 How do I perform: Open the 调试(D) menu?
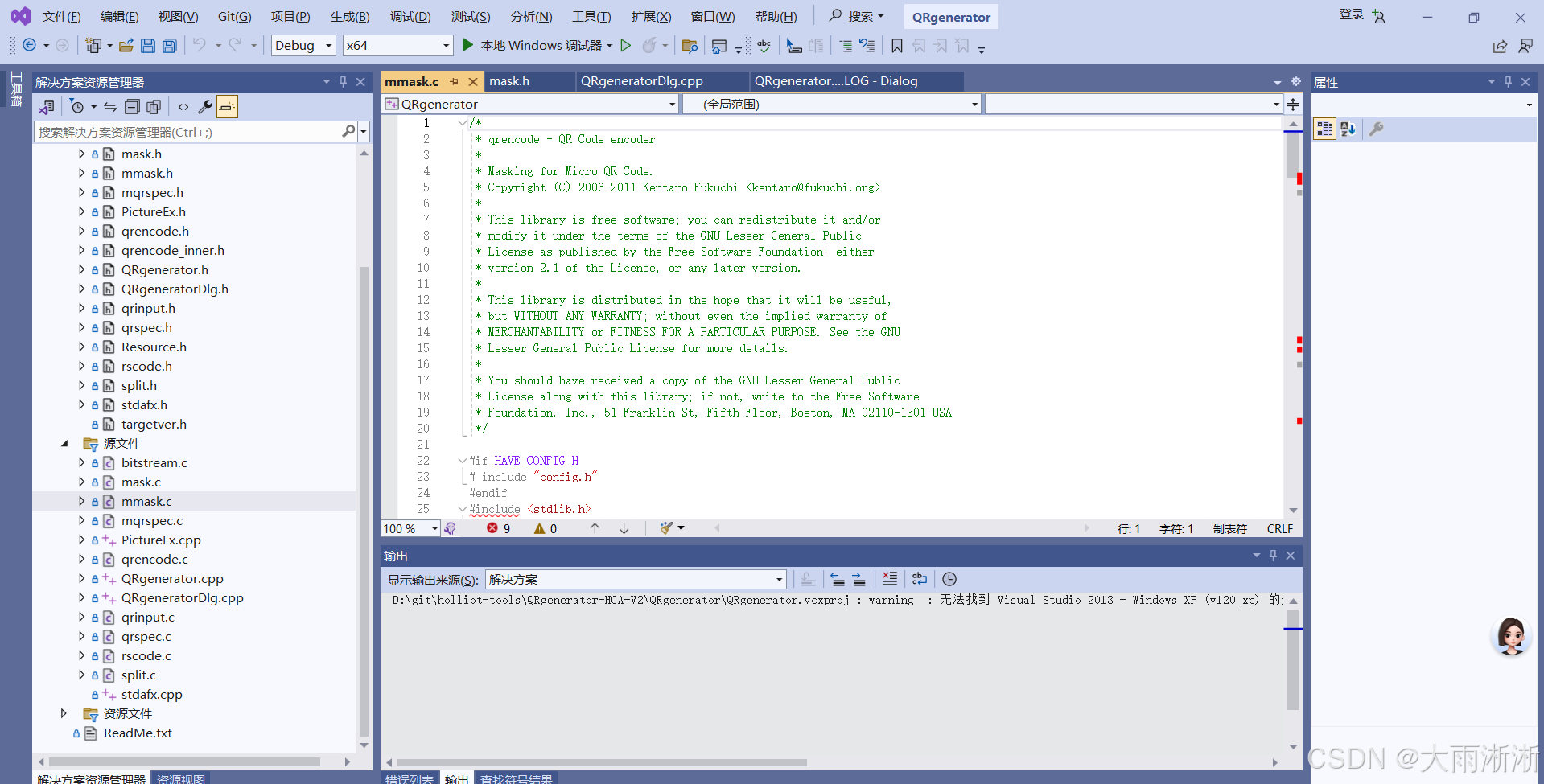click(x=410, y=16)
